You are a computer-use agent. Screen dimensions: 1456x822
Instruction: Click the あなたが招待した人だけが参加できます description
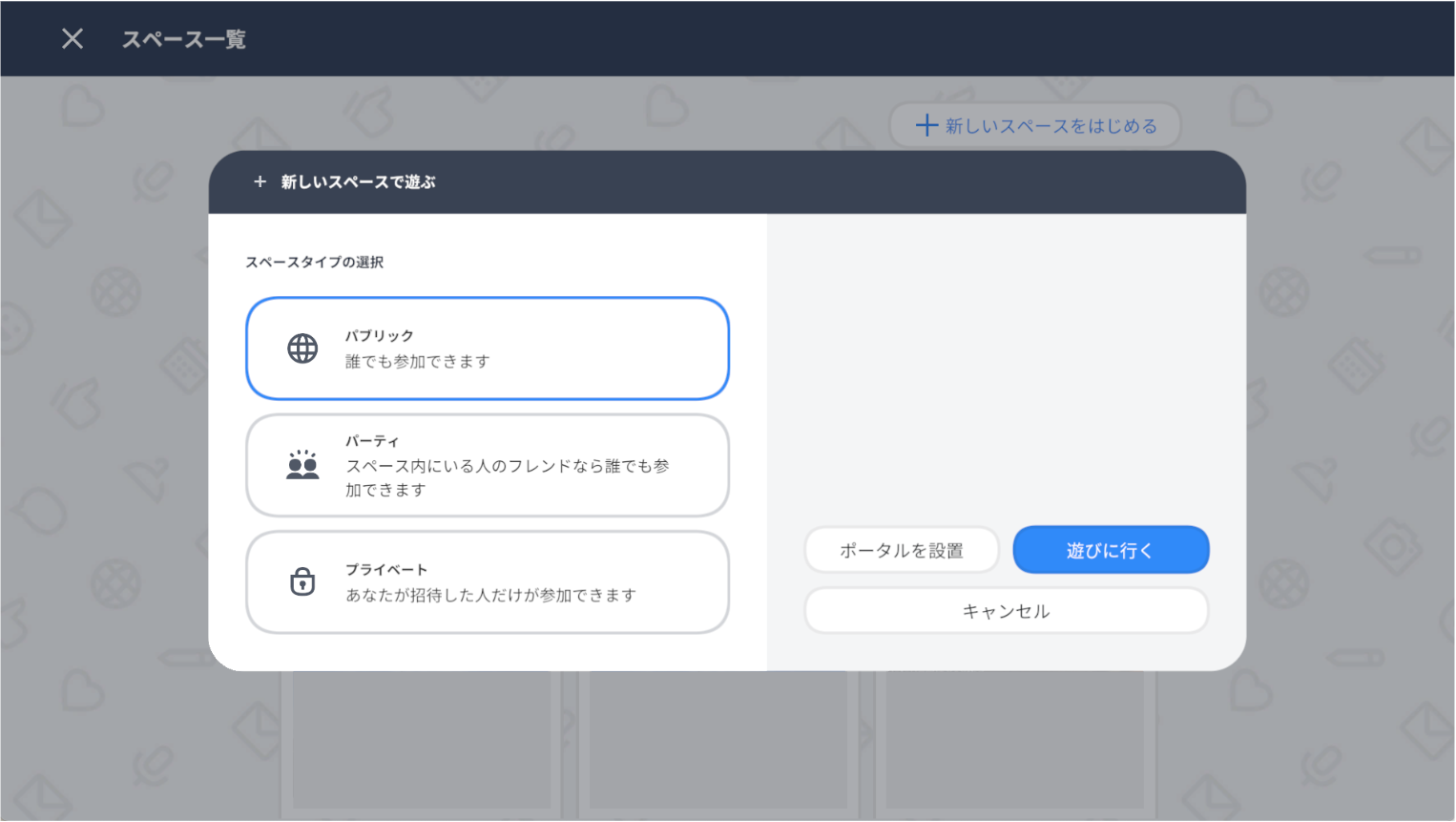[490, 596]
